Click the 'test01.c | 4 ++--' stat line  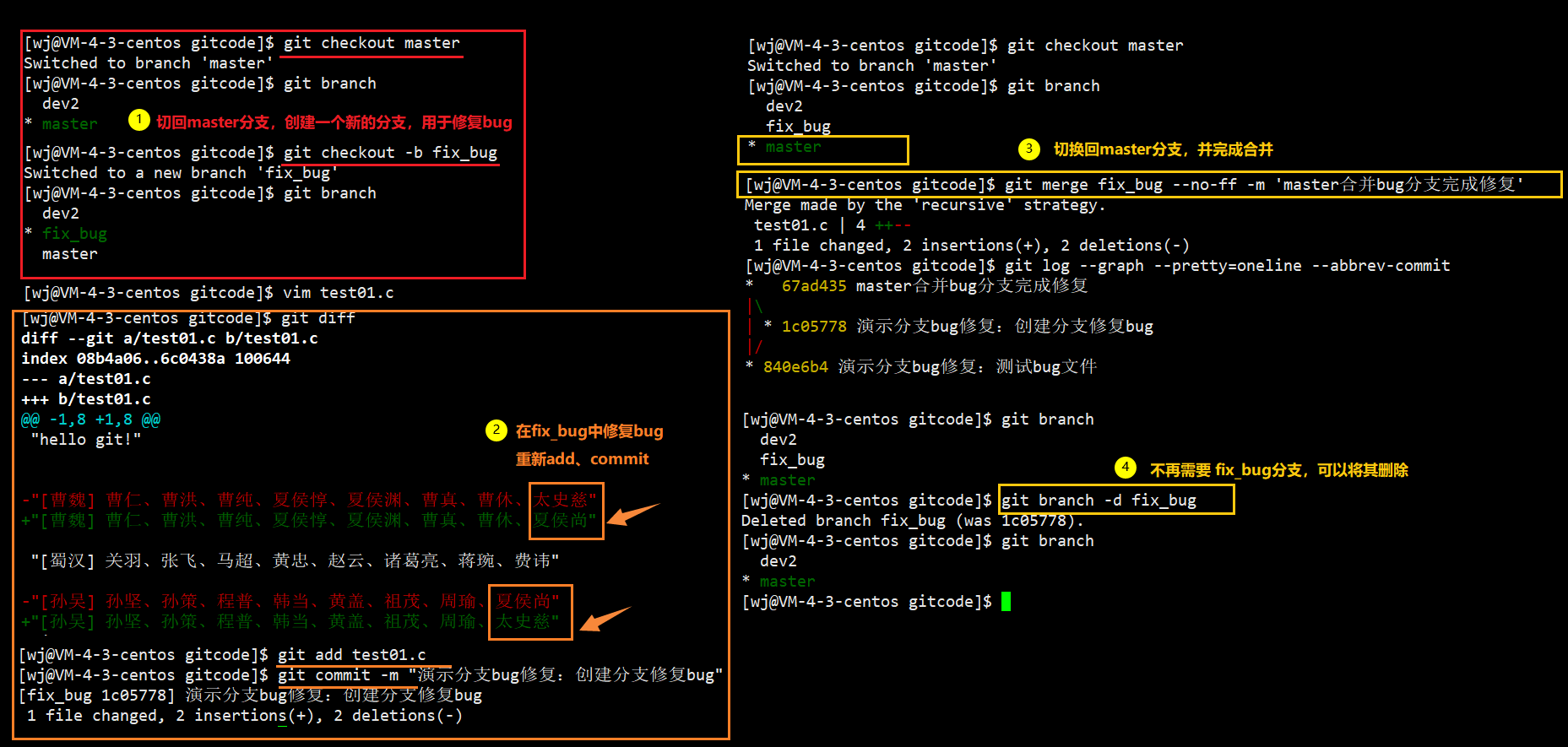[833, 225]
